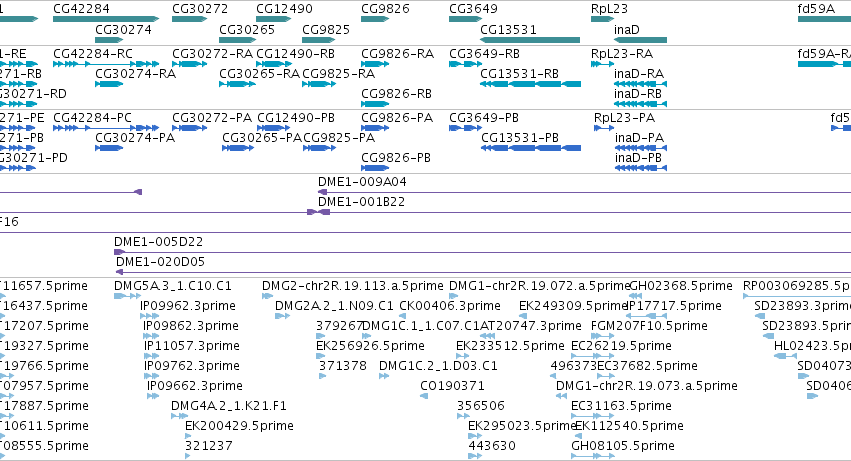Select transcript CG30274-RA label
Viewport: 851px width, 461px height.
[136, 73]
